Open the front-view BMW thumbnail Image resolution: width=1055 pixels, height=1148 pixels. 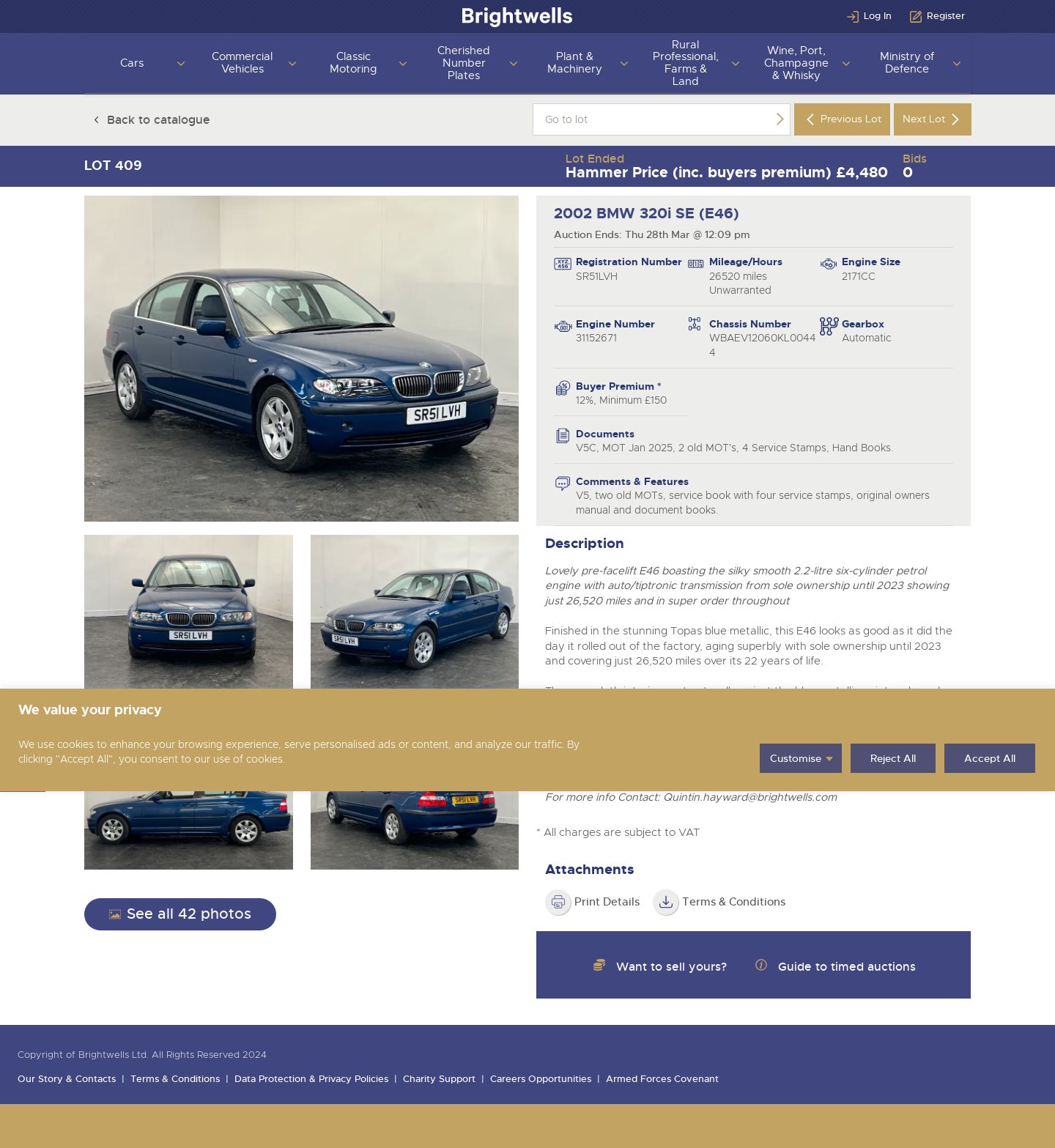[188, 612]
